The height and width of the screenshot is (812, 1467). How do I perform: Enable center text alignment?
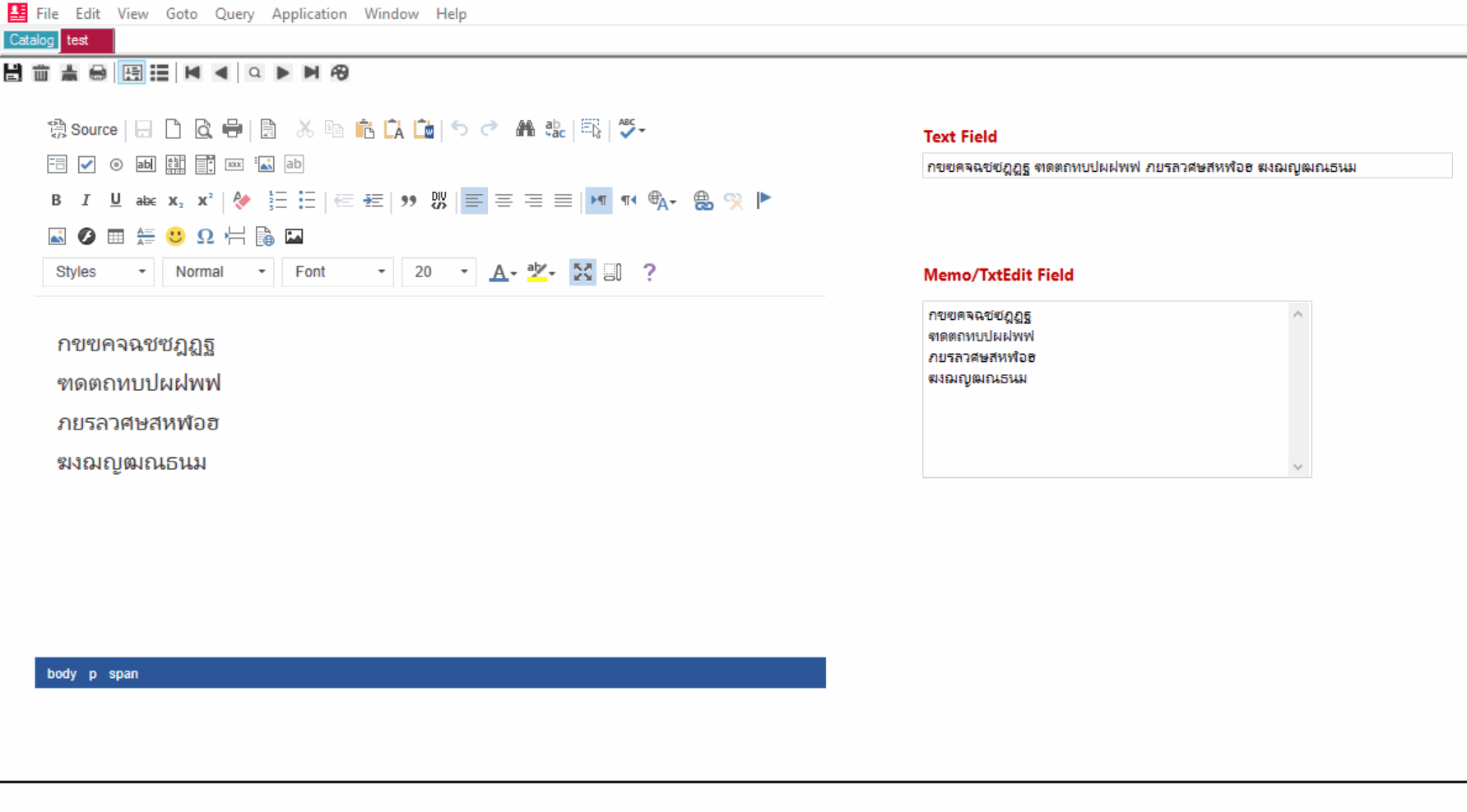click(x=504, y=201)
